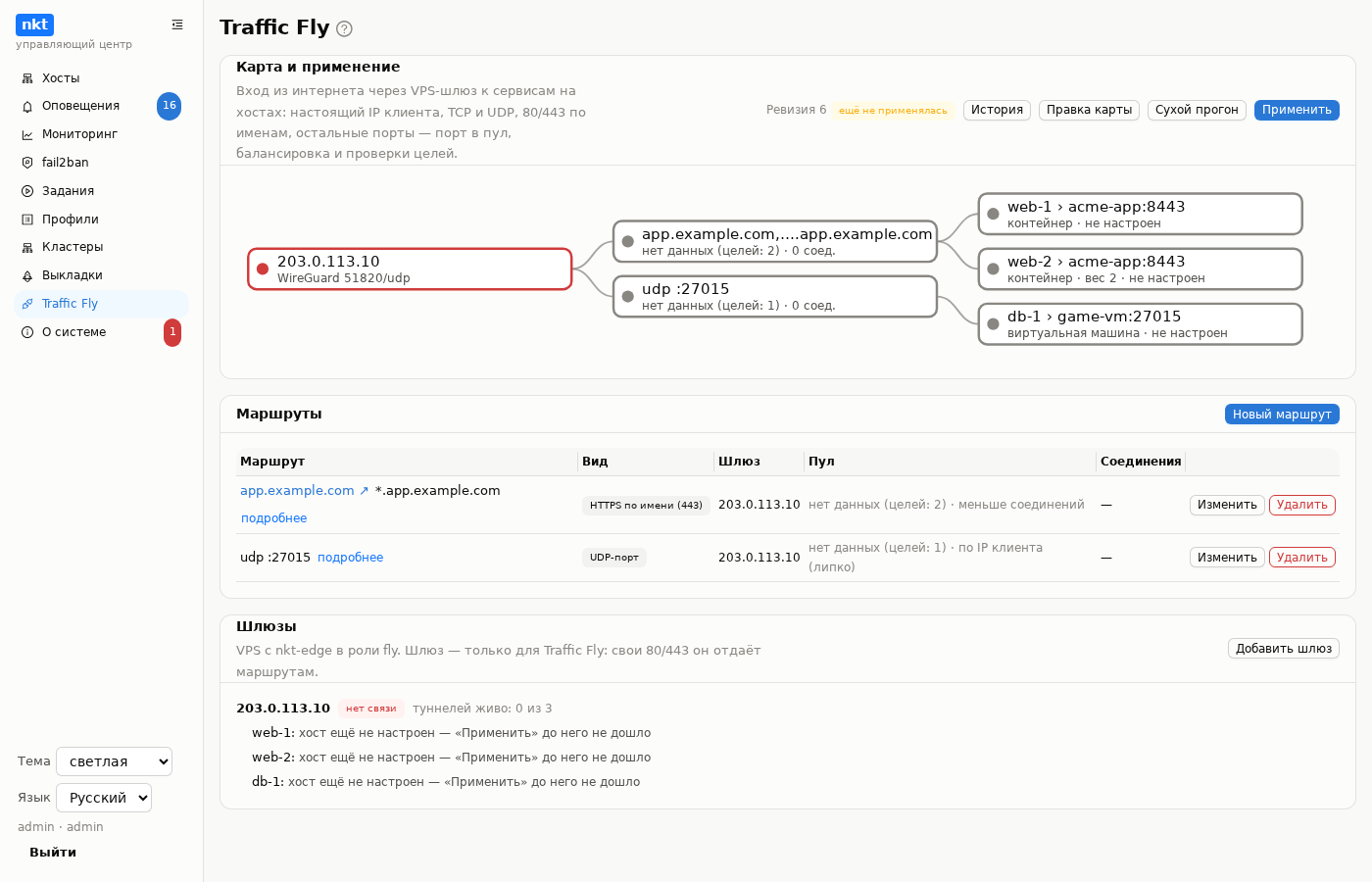Click подробнее under app.example.com route
This screenshot has width=1372, height=882.
pyautogui.click(x=274, y=518)
